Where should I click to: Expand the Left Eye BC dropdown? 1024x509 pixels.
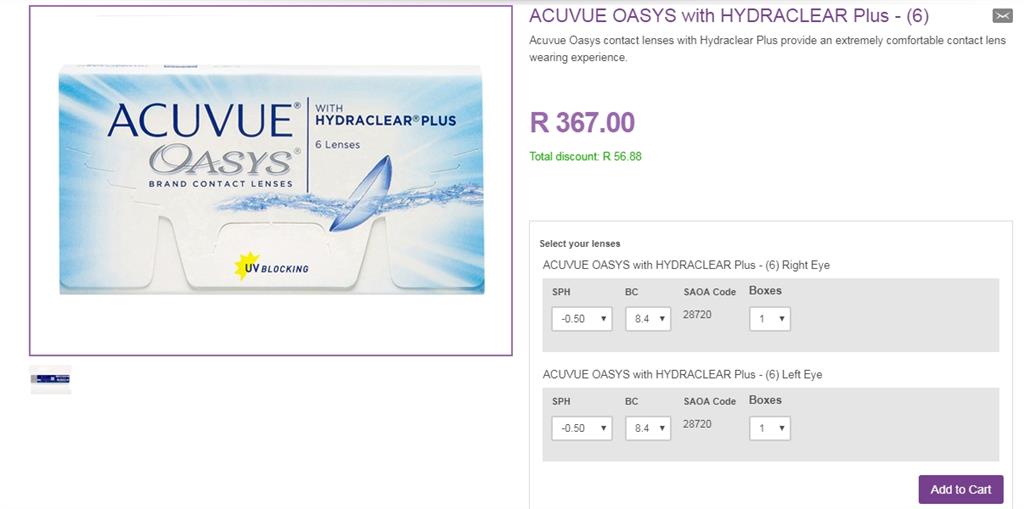point(648,428)
